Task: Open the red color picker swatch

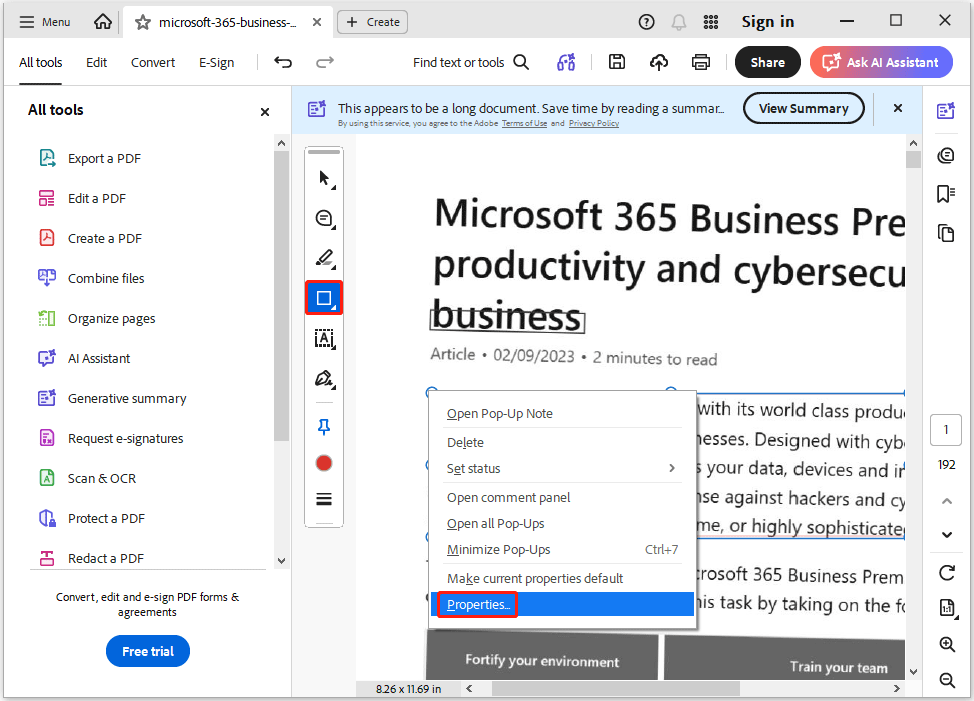Action: [x=324, y=463]
